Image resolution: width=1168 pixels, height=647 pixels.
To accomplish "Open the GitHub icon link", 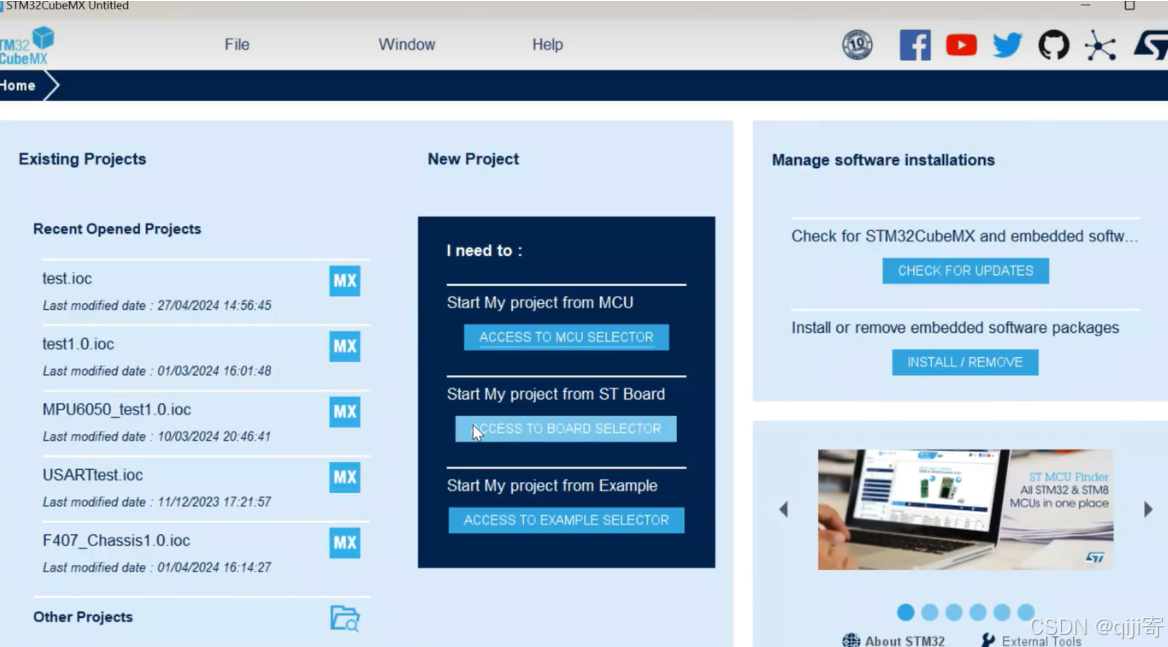I will (x=1053, y=45).
